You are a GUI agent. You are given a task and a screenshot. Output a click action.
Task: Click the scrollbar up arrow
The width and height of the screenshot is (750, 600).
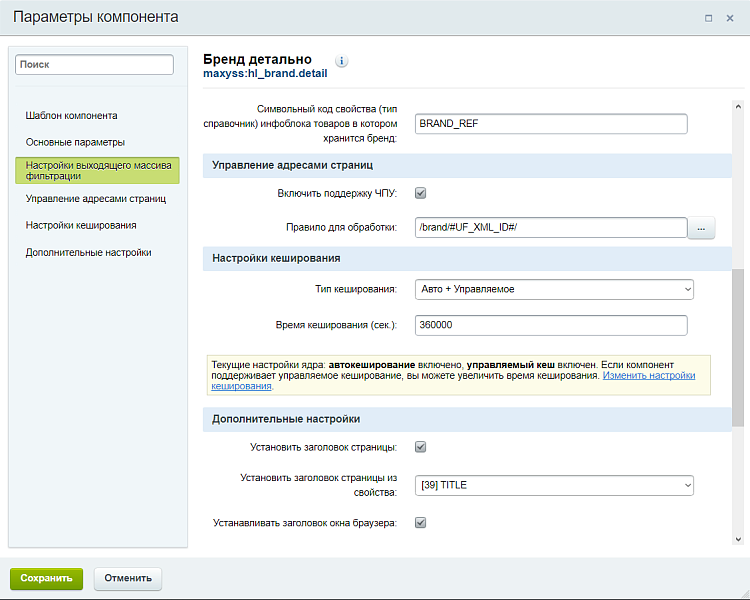coord(738,107)
